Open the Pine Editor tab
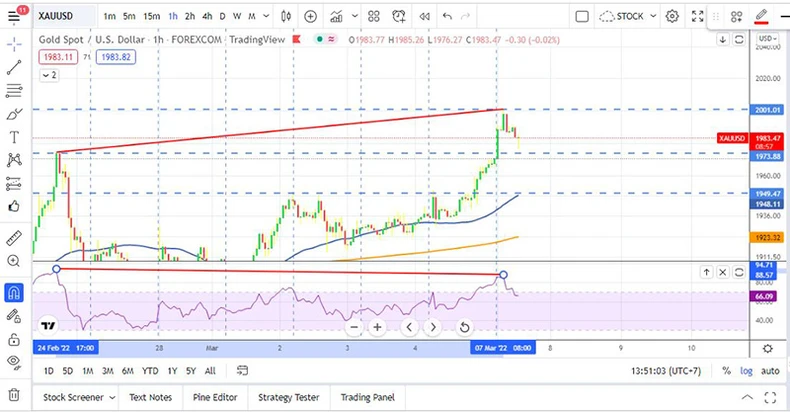Image resolution: width=790 pixels, height=412 pixels. [x=215, y=397]
